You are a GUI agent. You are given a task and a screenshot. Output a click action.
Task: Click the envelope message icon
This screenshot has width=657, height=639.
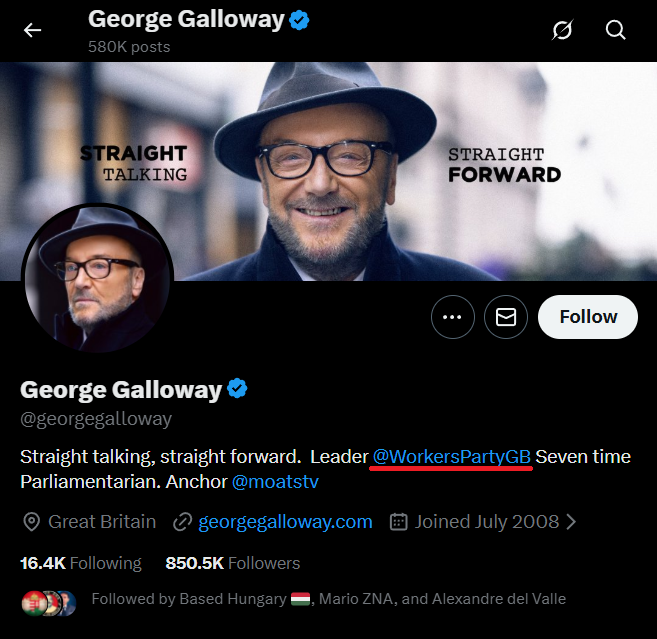[x=506, y=317]
